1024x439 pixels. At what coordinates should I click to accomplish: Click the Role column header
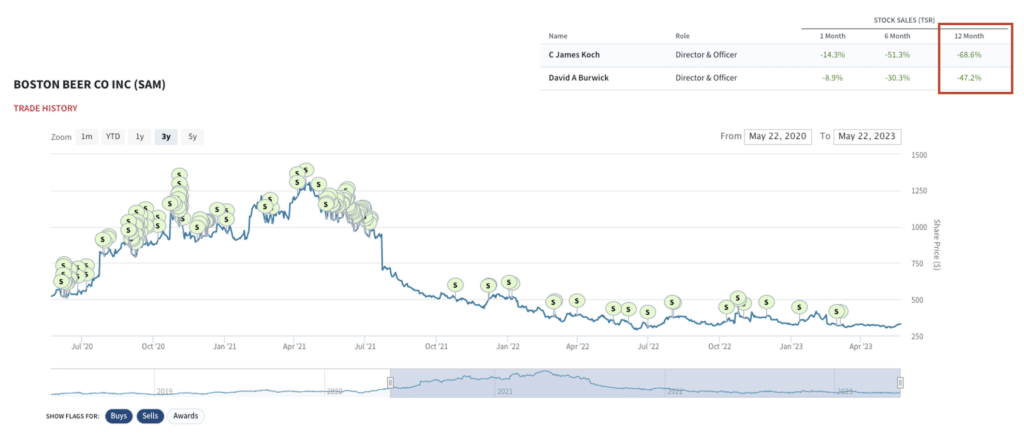coord(682,36)
